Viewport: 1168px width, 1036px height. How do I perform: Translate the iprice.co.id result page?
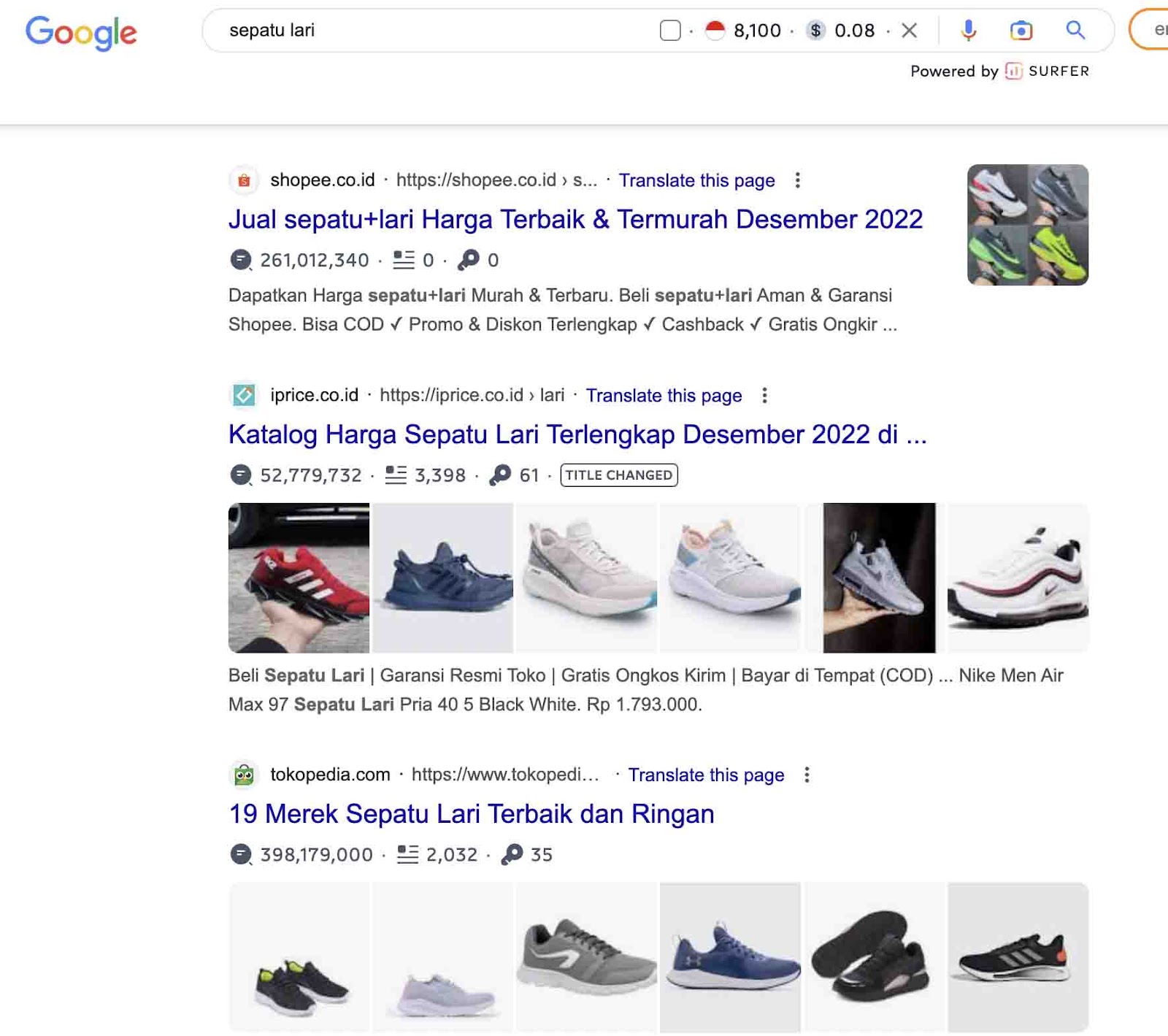tap(664, 395)
